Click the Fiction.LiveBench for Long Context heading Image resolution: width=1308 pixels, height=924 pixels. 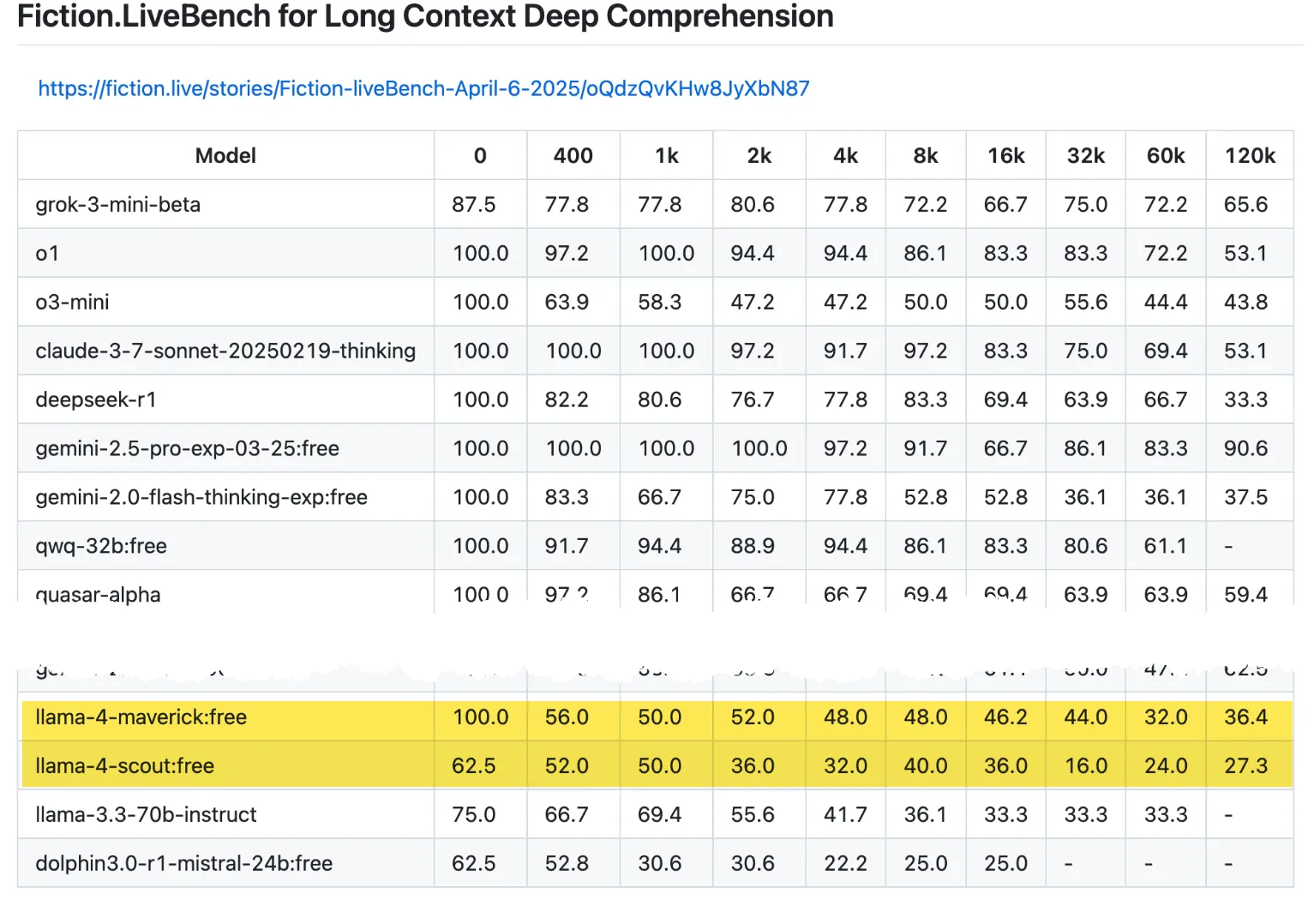tap(425, 16)
